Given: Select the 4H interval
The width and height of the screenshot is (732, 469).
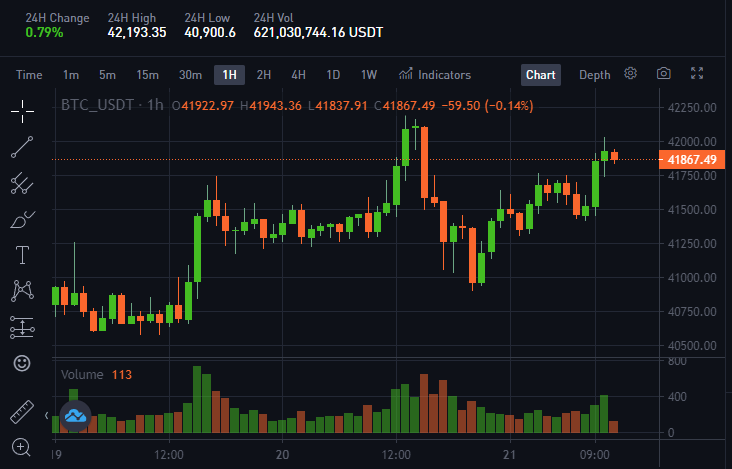Looking at the screenshot, I should 298,75.
